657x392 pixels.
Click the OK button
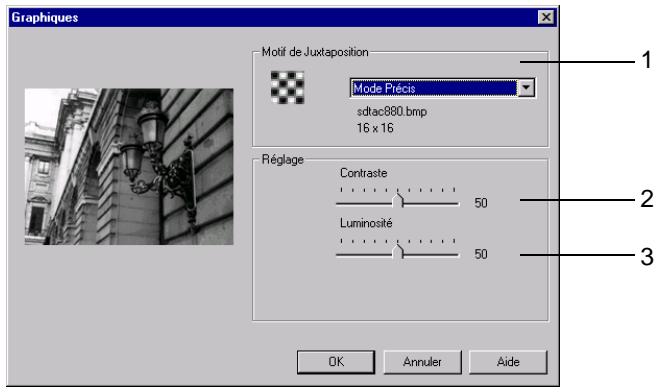(x=336, y=362)
